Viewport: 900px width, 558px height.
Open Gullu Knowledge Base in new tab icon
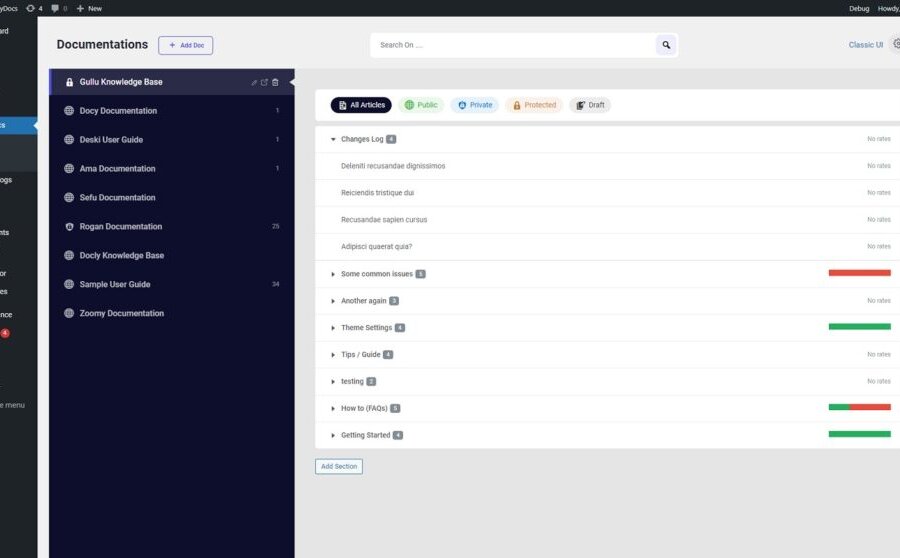[264, 82]
